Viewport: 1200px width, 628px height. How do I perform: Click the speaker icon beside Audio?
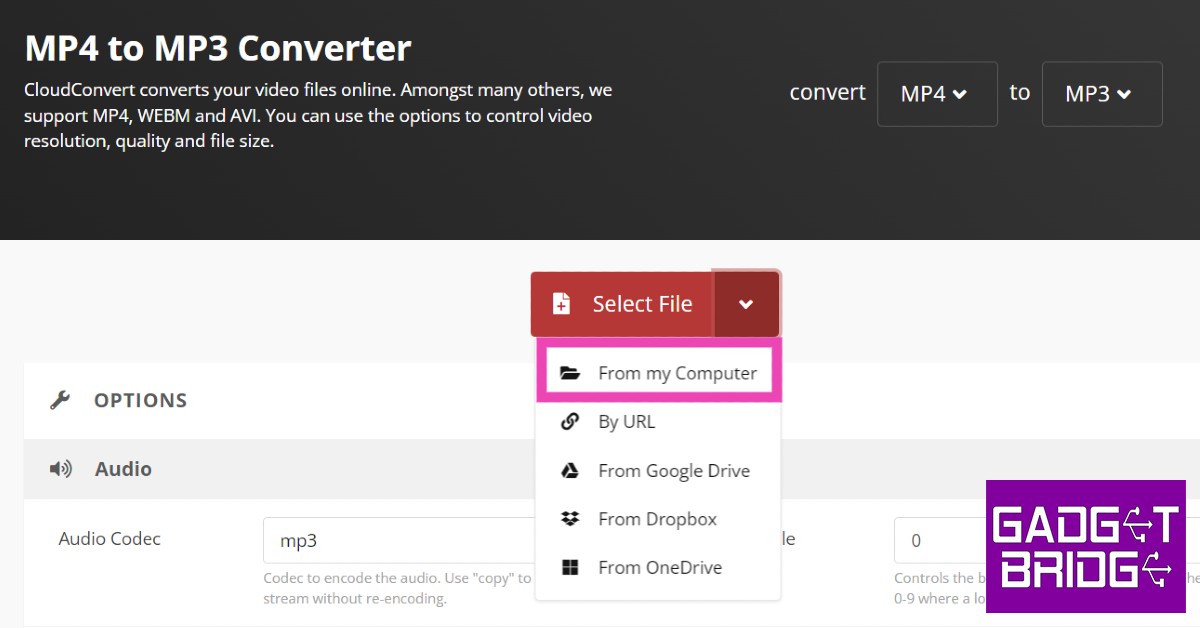pos(61,469)
